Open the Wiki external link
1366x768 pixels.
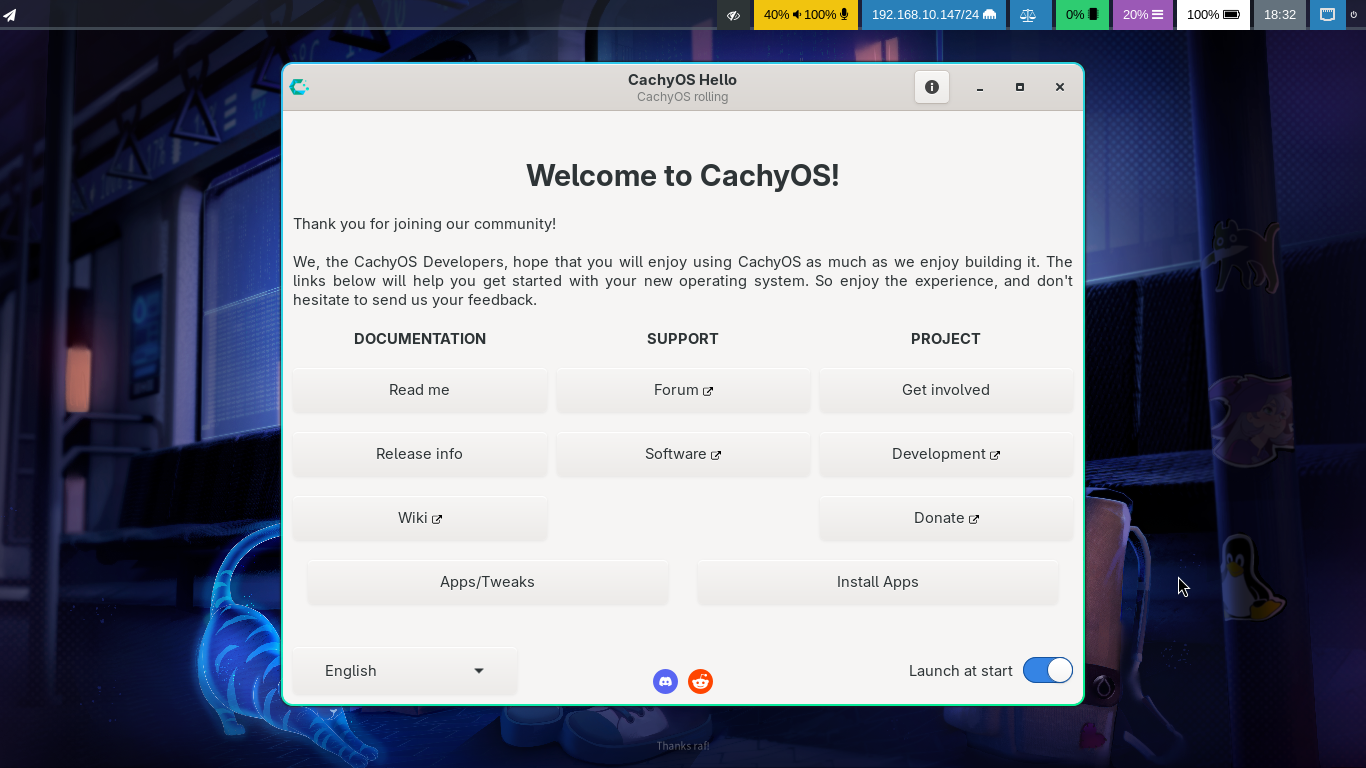pyautogui.click(x=420, y=518)
